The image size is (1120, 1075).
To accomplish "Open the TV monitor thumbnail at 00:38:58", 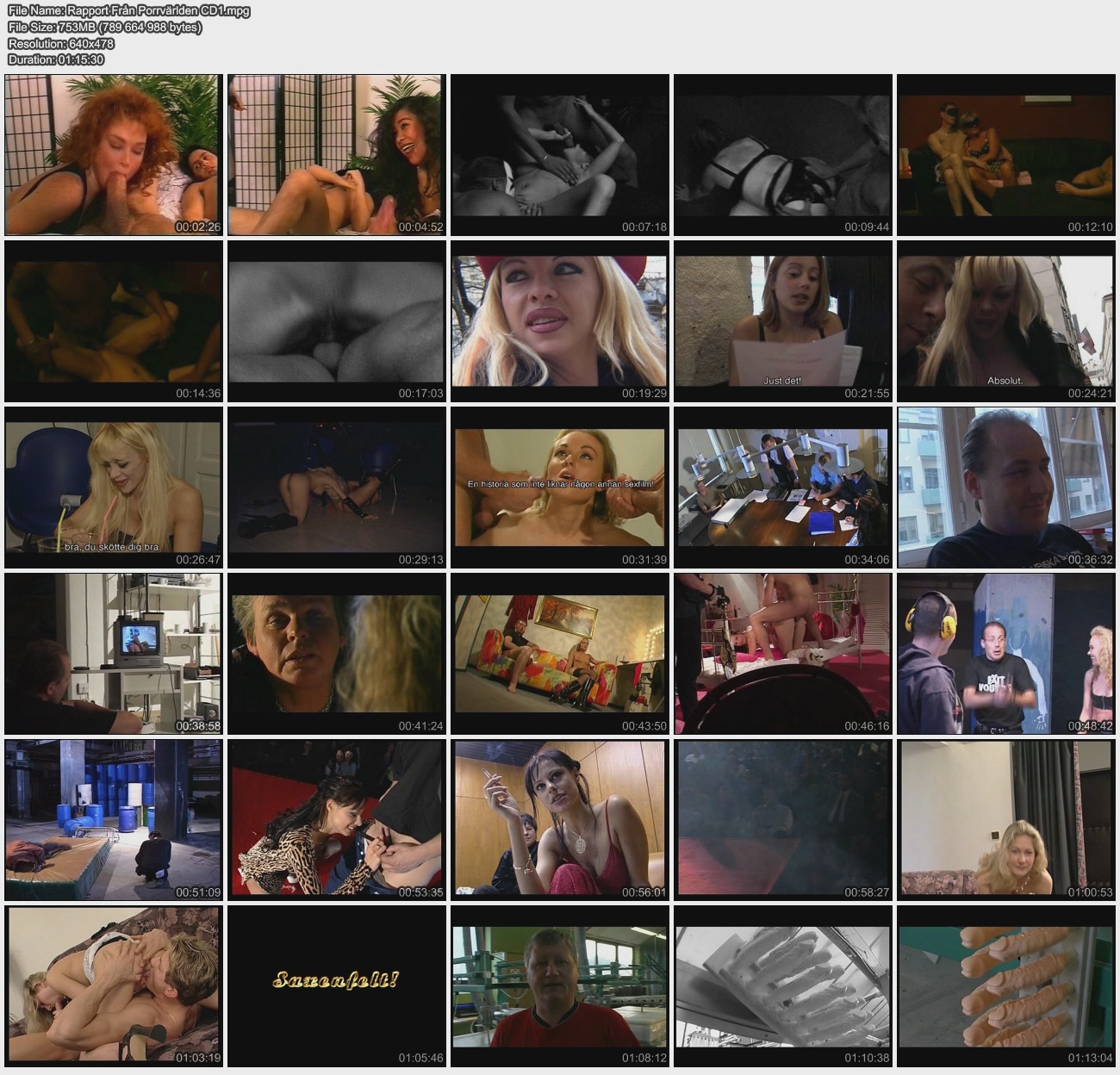I will (x=114, y=654).
